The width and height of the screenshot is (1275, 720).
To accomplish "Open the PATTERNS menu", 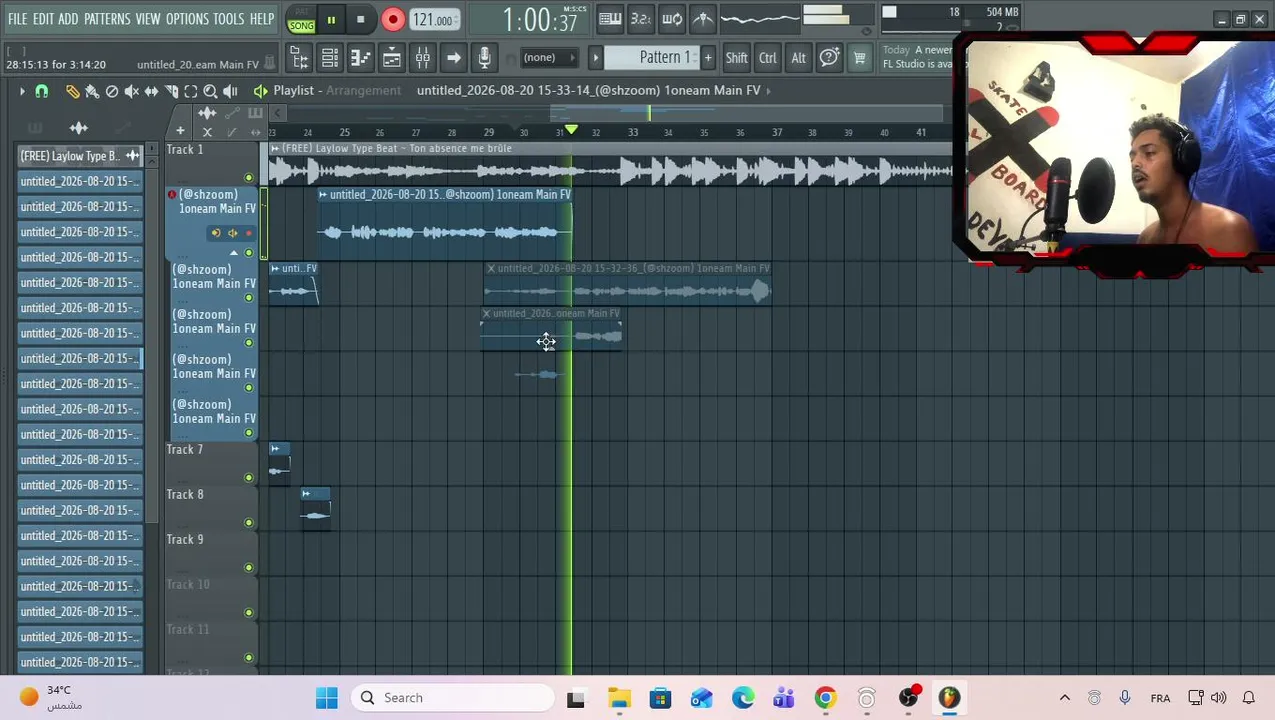I will point(107,19).
